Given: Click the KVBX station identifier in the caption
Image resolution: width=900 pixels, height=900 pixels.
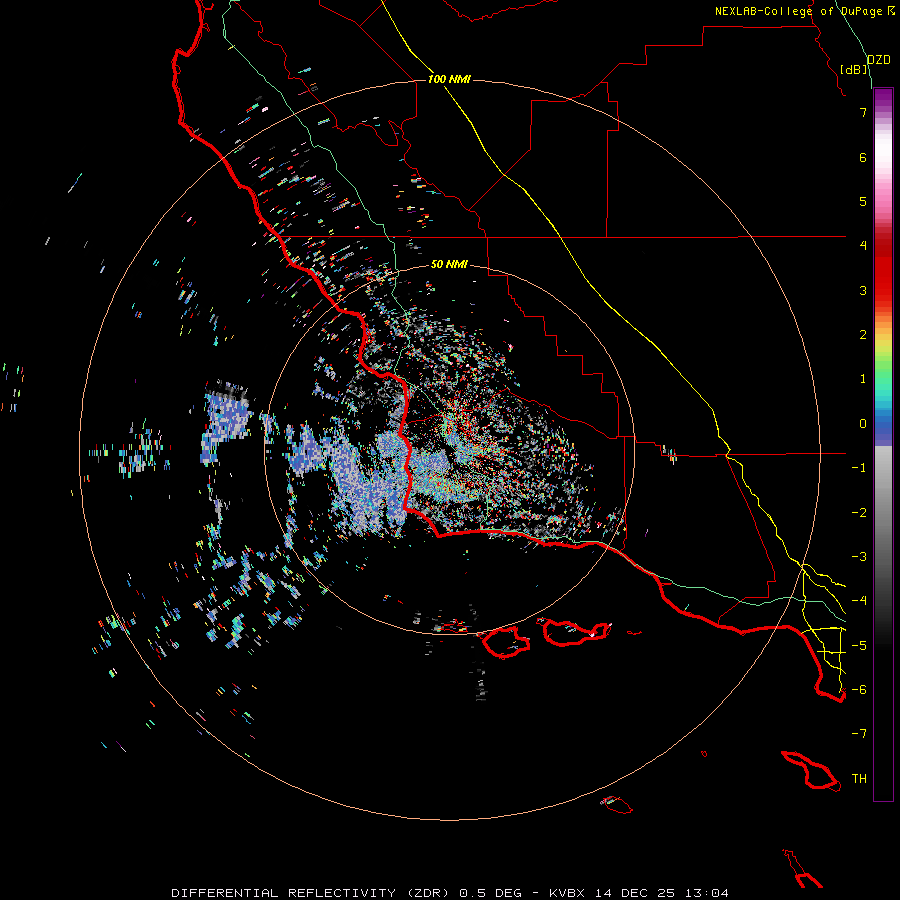Looking at the screenshot, I should tap(567, 893).
